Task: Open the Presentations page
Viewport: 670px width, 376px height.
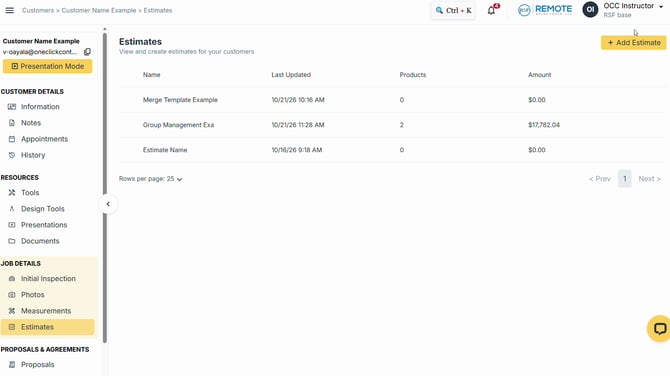Action: (44, 225)
